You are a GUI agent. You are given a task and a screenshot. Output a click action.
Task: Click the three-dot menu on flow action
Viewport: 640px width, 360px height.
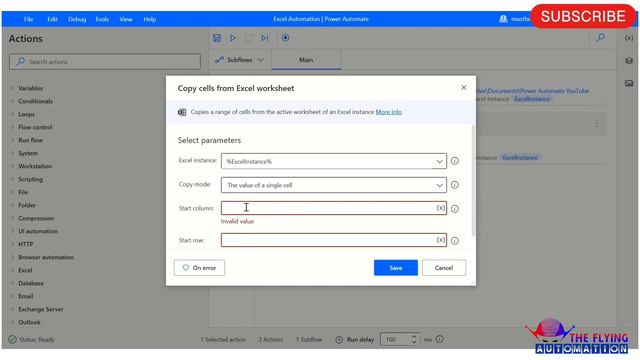click(597, 123)
